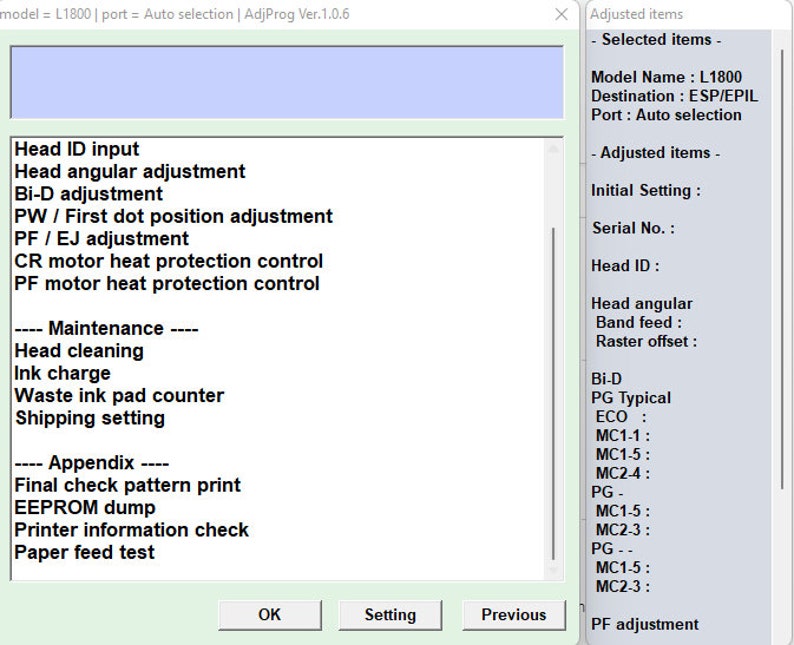
Task: Choose Bi-D adjustment in the list
Action: click(x=89, y=194)
